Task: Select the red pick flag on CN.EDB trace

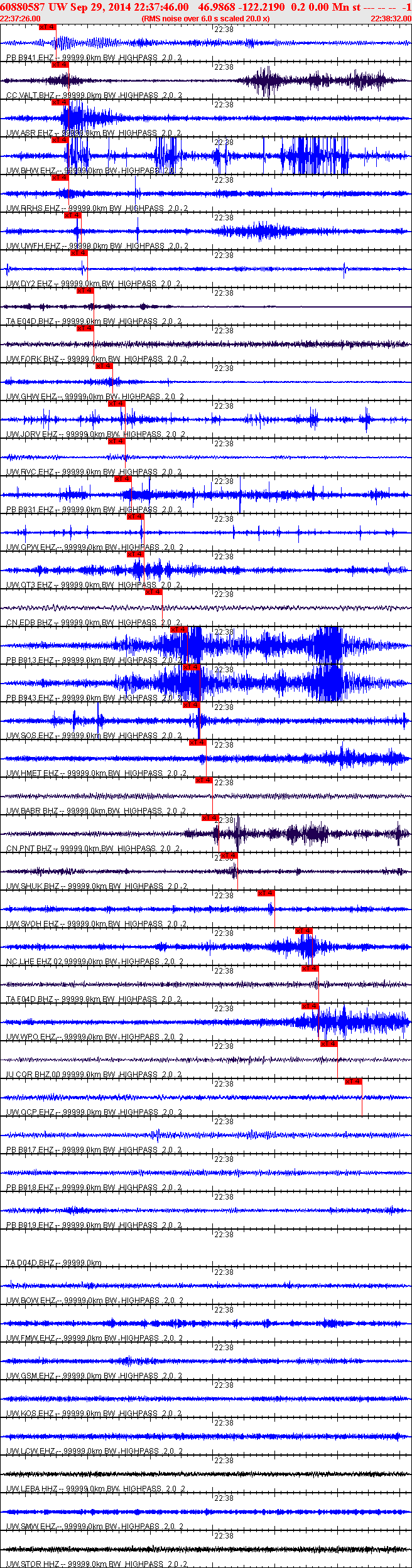Action: click(153, 592)
